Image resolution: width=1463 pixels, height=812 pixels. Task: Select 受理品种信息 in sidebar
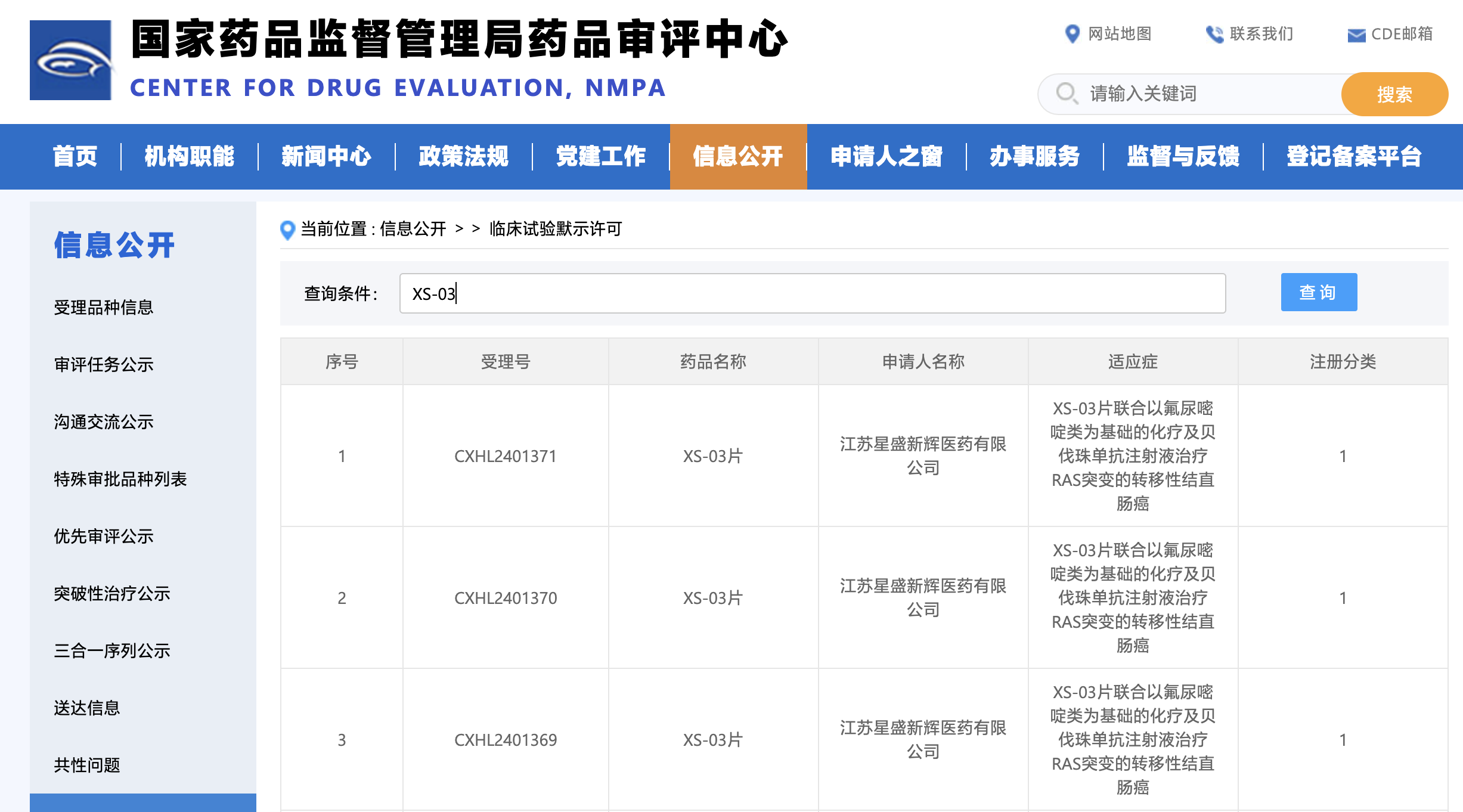[104, 308]
